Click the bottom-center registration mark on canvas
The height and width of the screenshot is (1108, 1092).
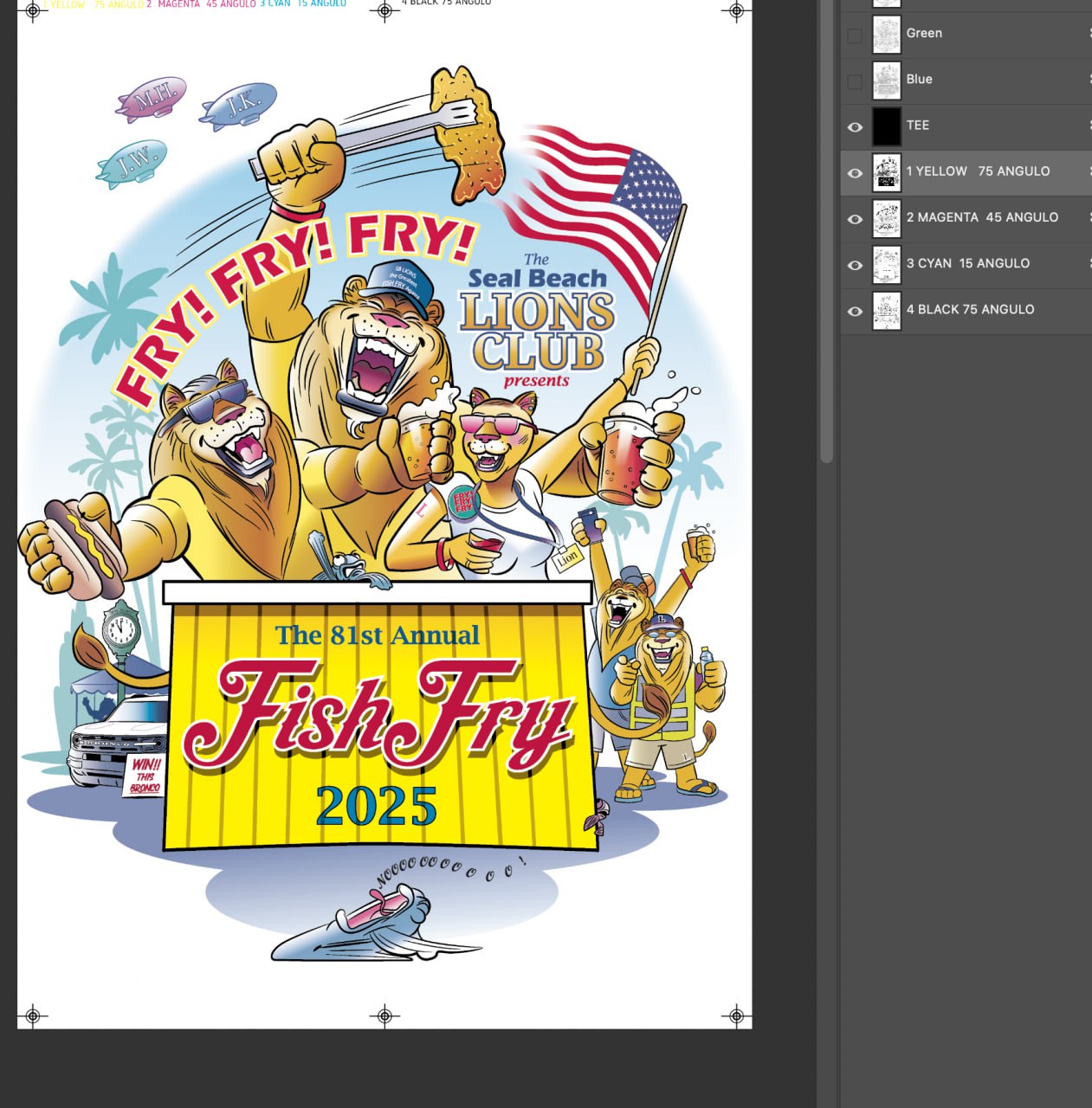click(x=385, y=1015)
